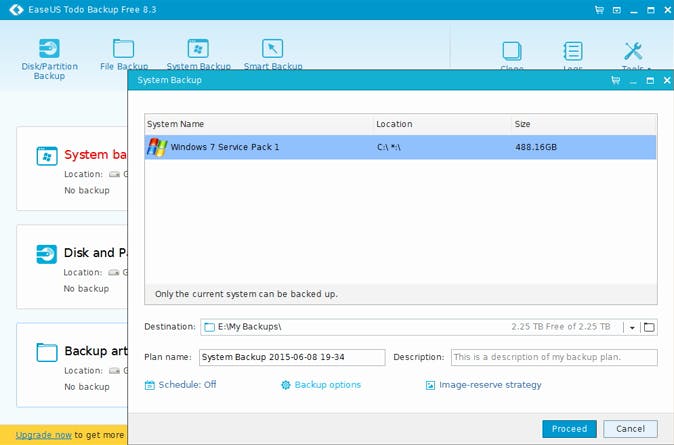The width and height of the screenshot is (674, 445).
Task: Click image icon beside Image-reserve strategy
Action: (430, 385)
